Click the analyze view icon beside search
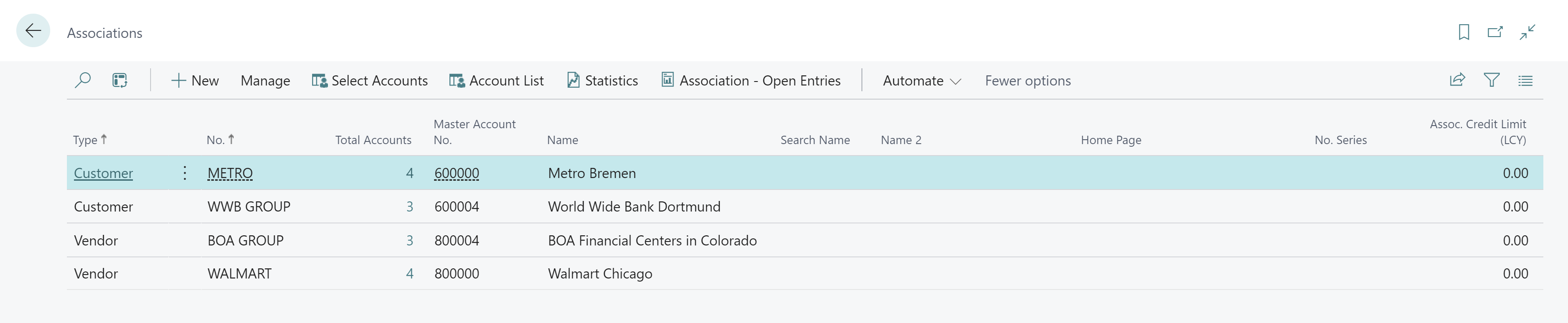 tap(120, 81)
